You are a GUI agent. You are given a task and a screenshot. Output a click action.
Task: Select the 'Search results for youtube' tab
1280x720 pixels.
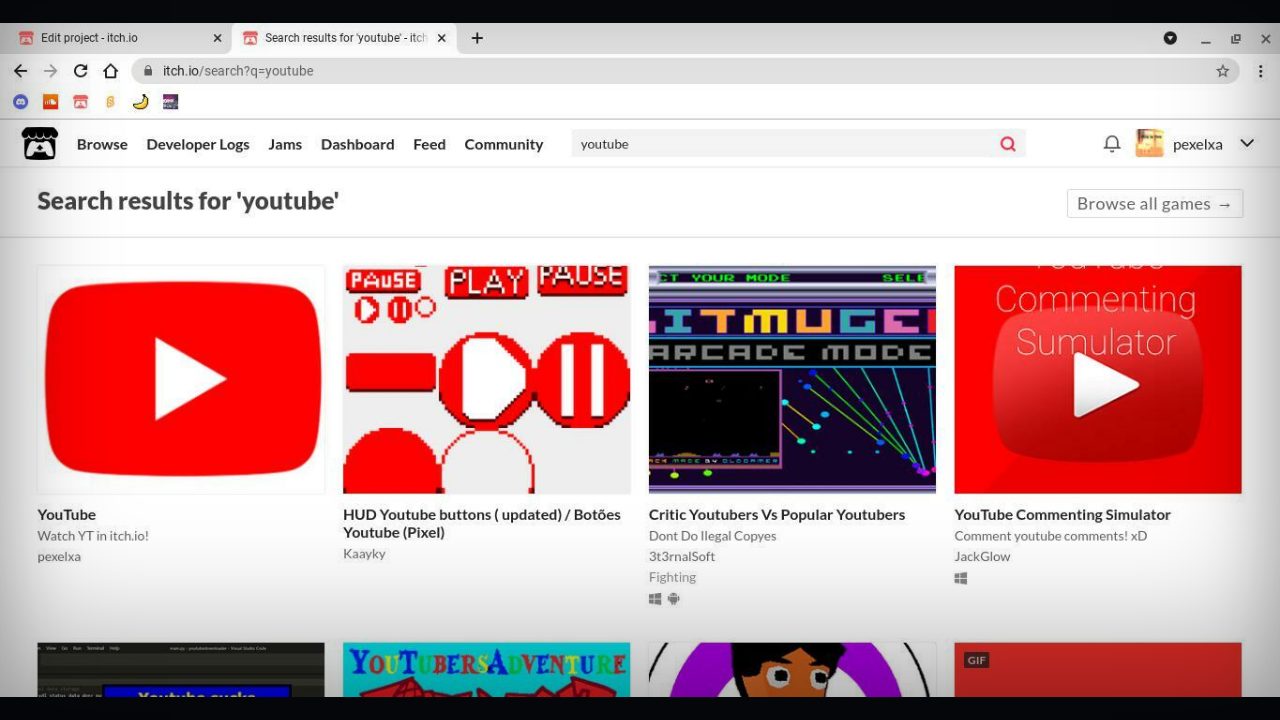point(345,38)
